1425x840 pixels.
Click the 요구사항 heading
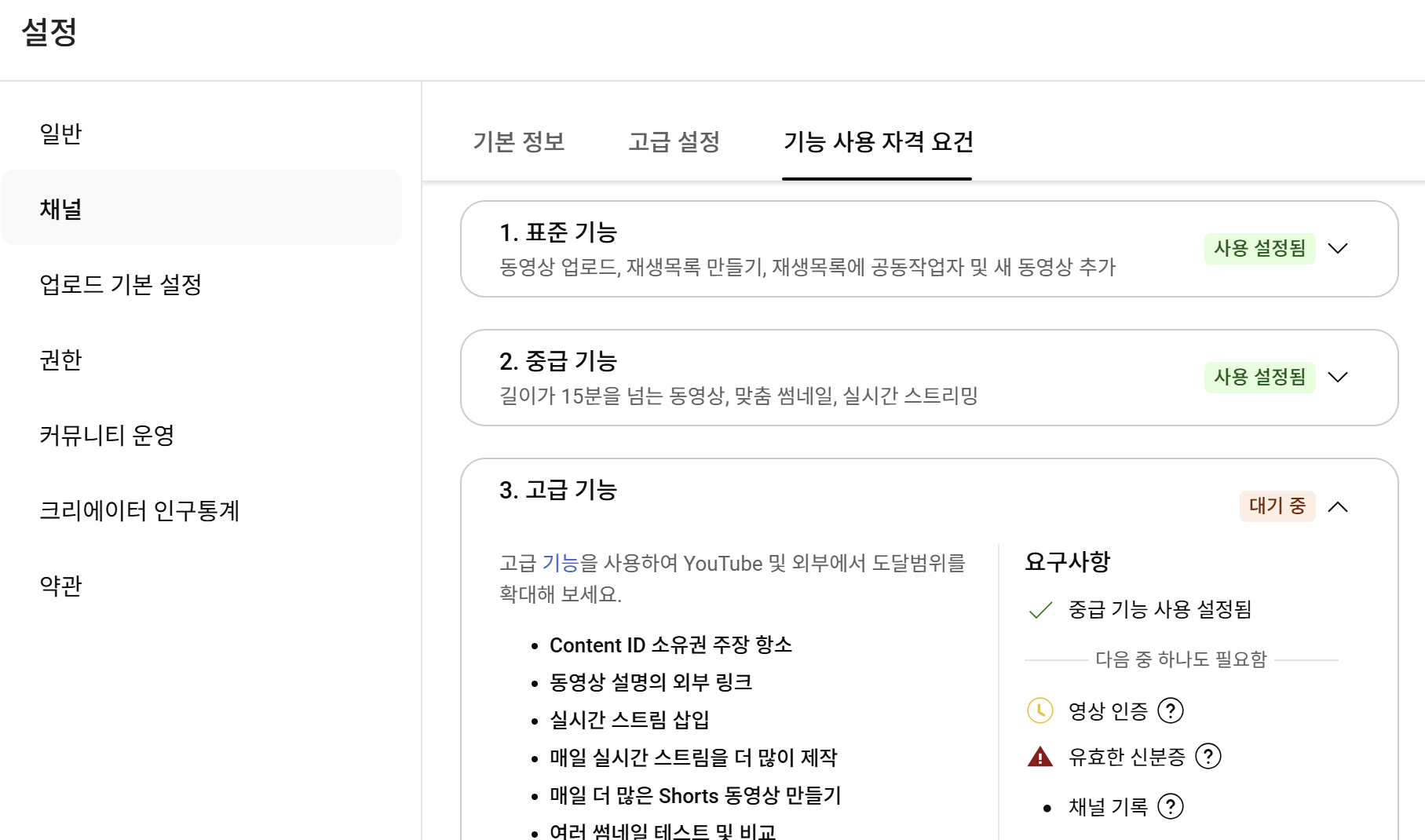pos(1068,561)
